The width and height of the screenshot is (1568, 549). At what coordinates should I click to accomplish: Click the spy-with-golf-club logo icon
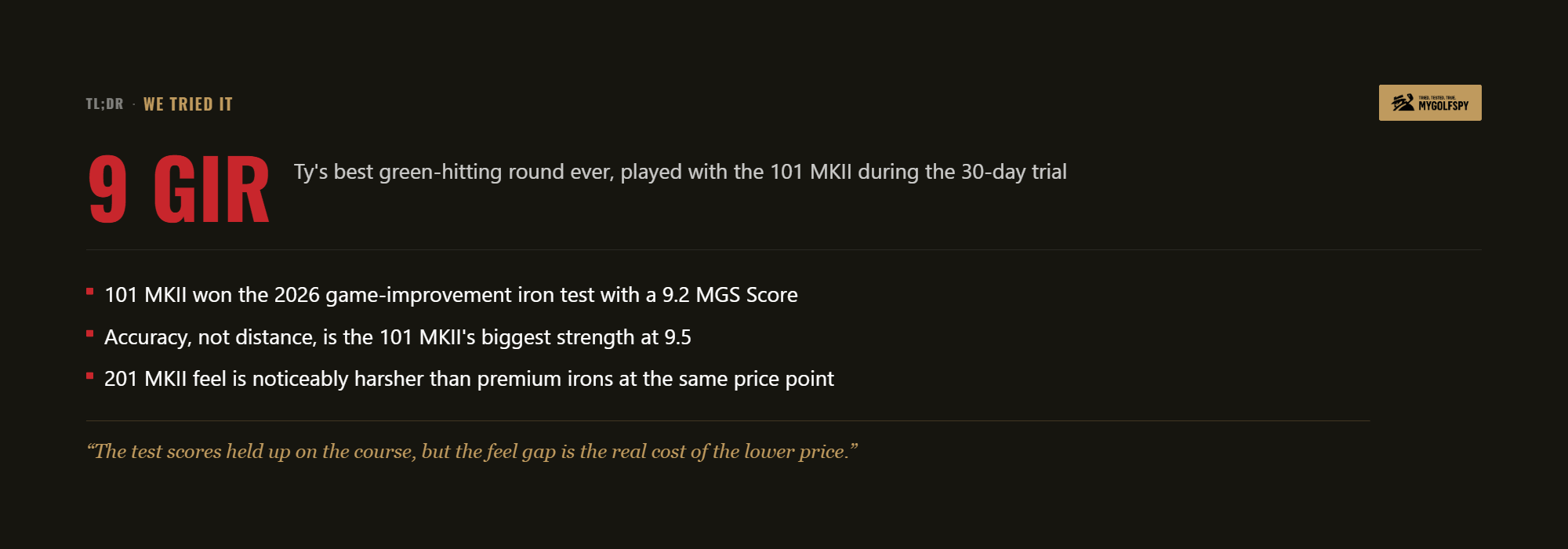(x=1403, y=103)
